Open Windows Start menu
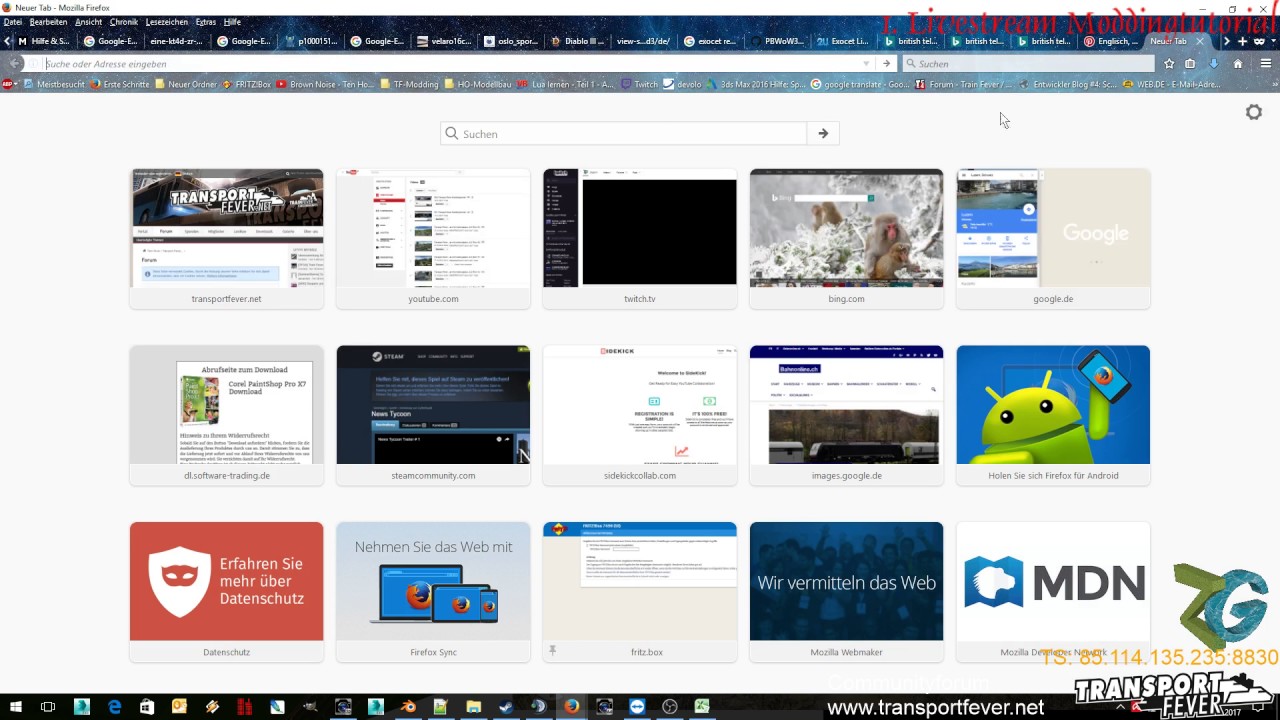 click(x=16, y=707)
